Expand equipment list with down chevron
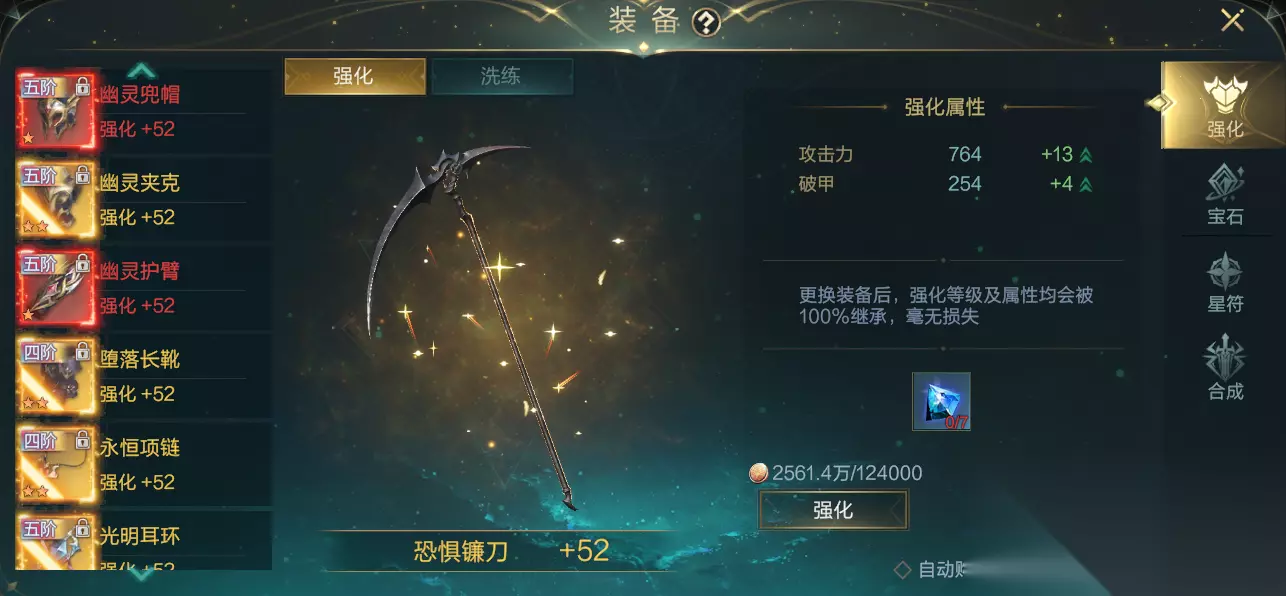The width and height of the screenshot is (1286, 596). (142, 574)
